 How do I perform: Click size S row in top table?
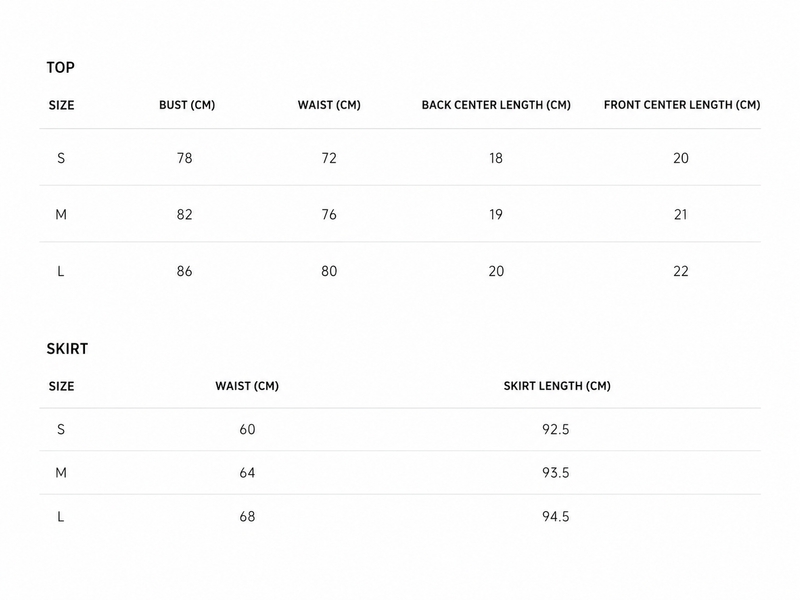coord(400,158)
